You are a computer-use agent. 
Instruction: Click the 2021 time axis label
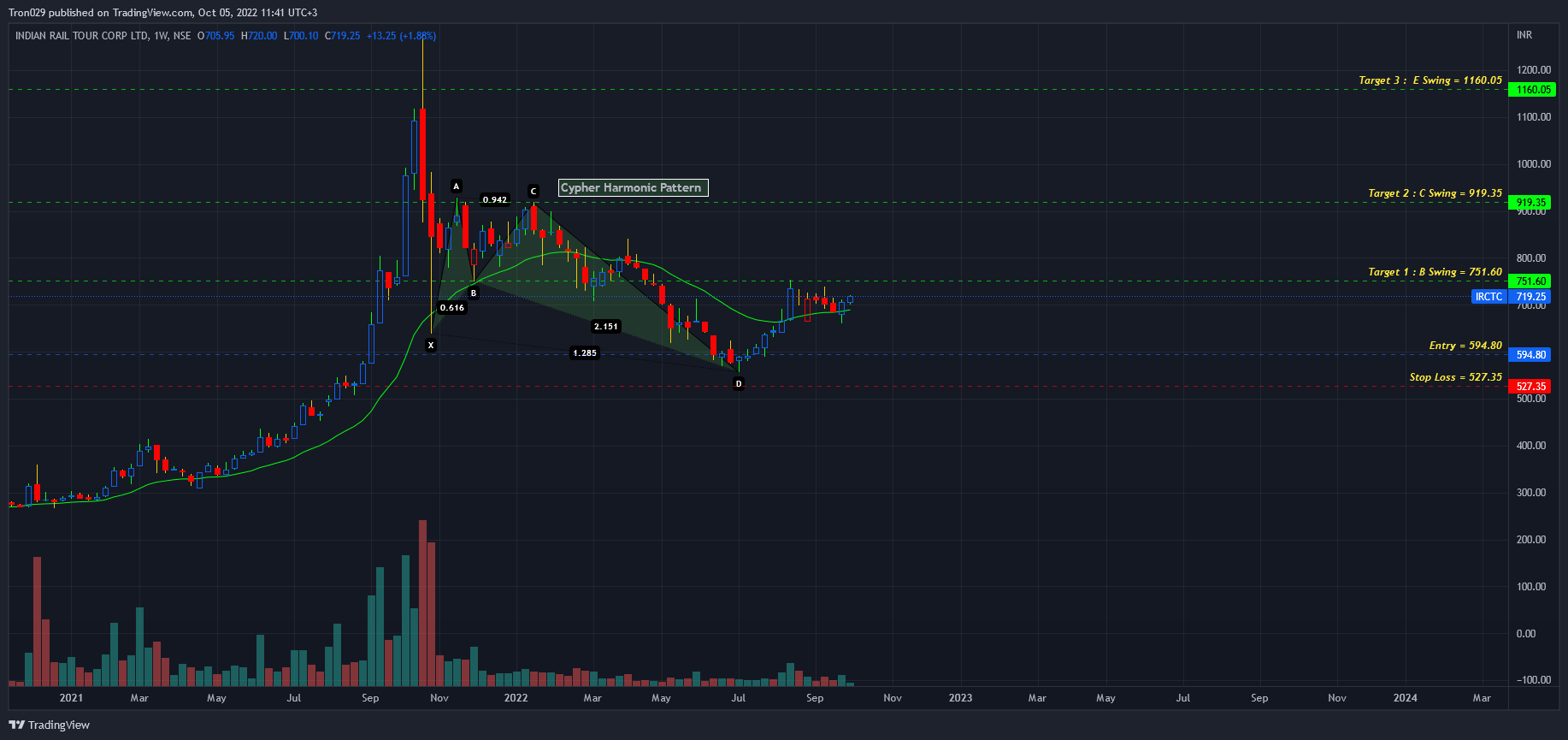[x=71, y=698]
